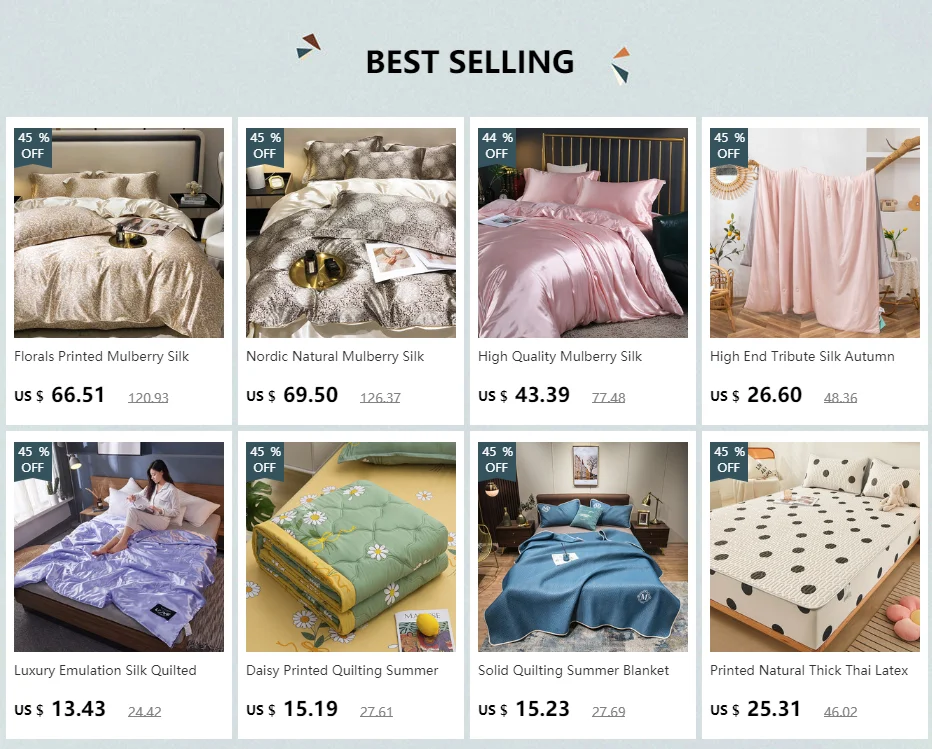Viewport: 932px width, 749px height.
Task: Click the BEST SELLING heading
Action: click(x=469, y=62)
